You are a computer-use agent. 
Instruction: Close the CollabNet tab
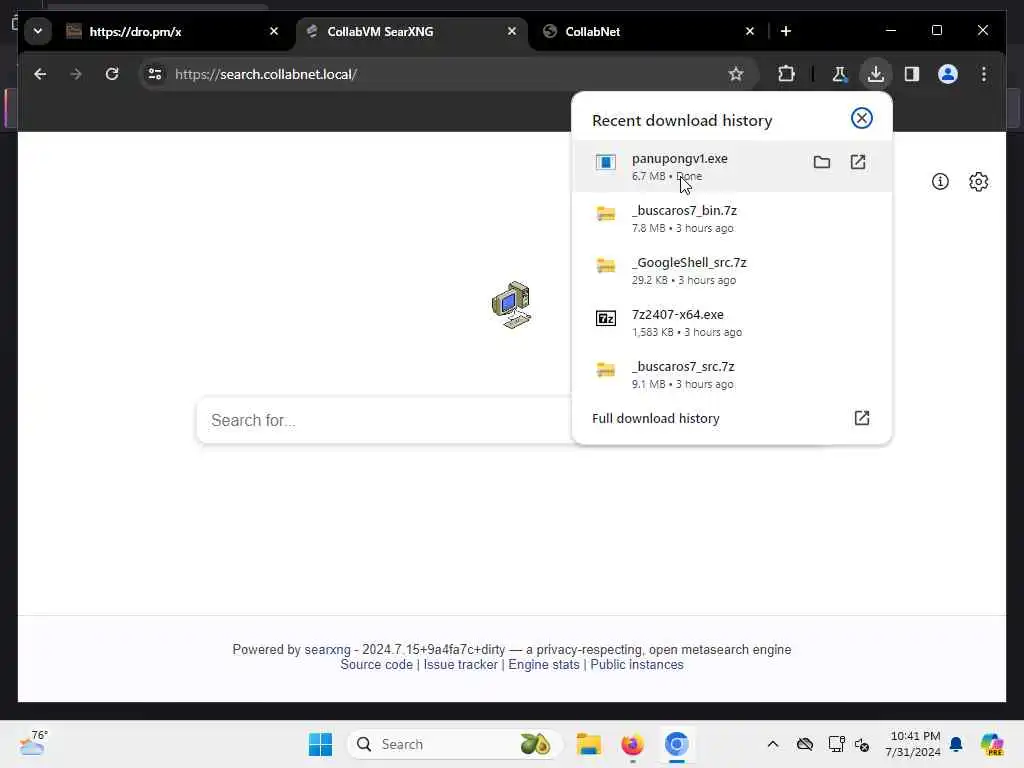(x=750, y=31)
